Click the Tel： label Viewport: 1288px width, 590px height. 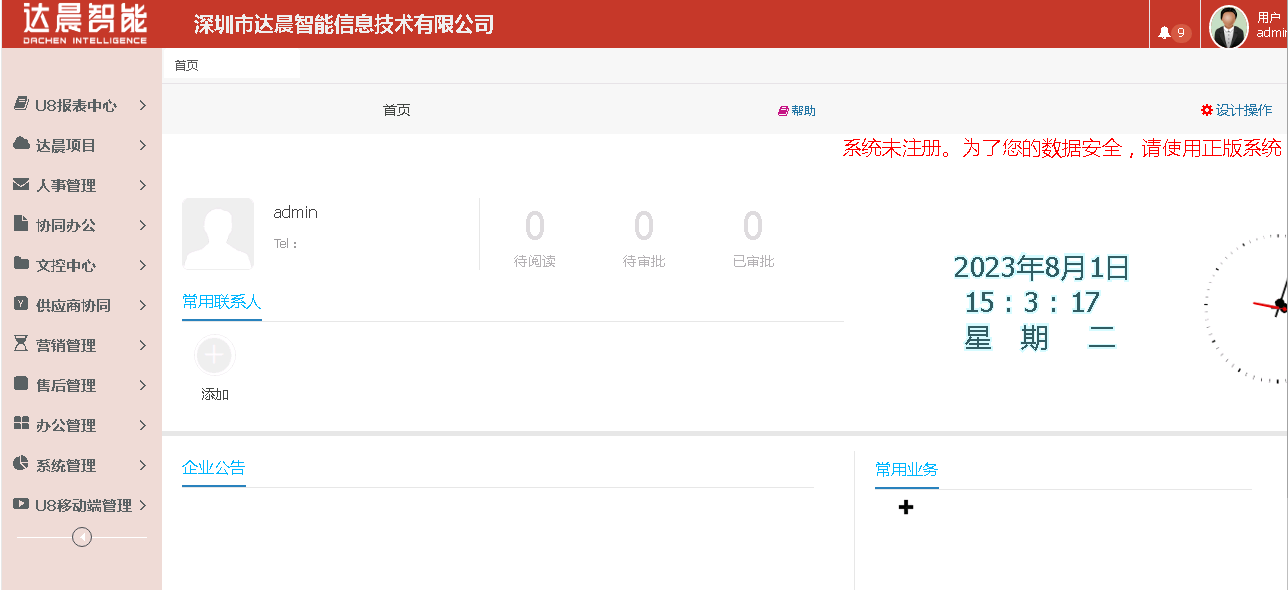285,243
